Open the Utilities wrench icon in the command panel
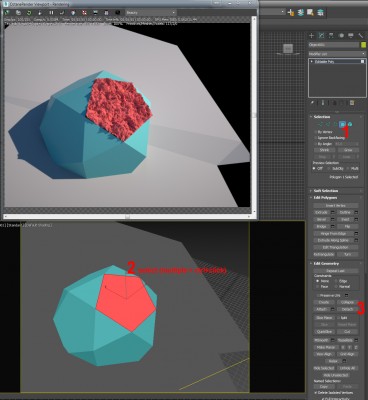The width and height of the screenshot is (368, 400). (x=361, y=36)
